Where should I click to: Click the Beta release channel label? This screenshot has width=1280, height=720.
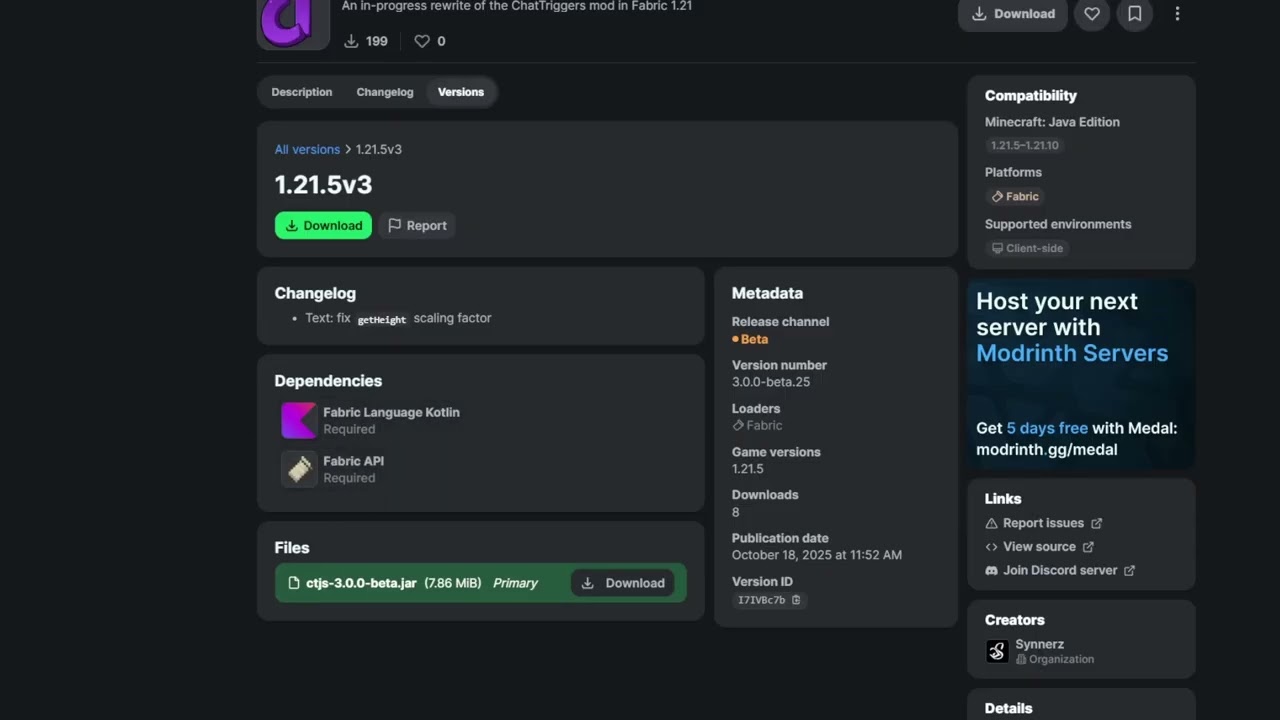(750, 339)
